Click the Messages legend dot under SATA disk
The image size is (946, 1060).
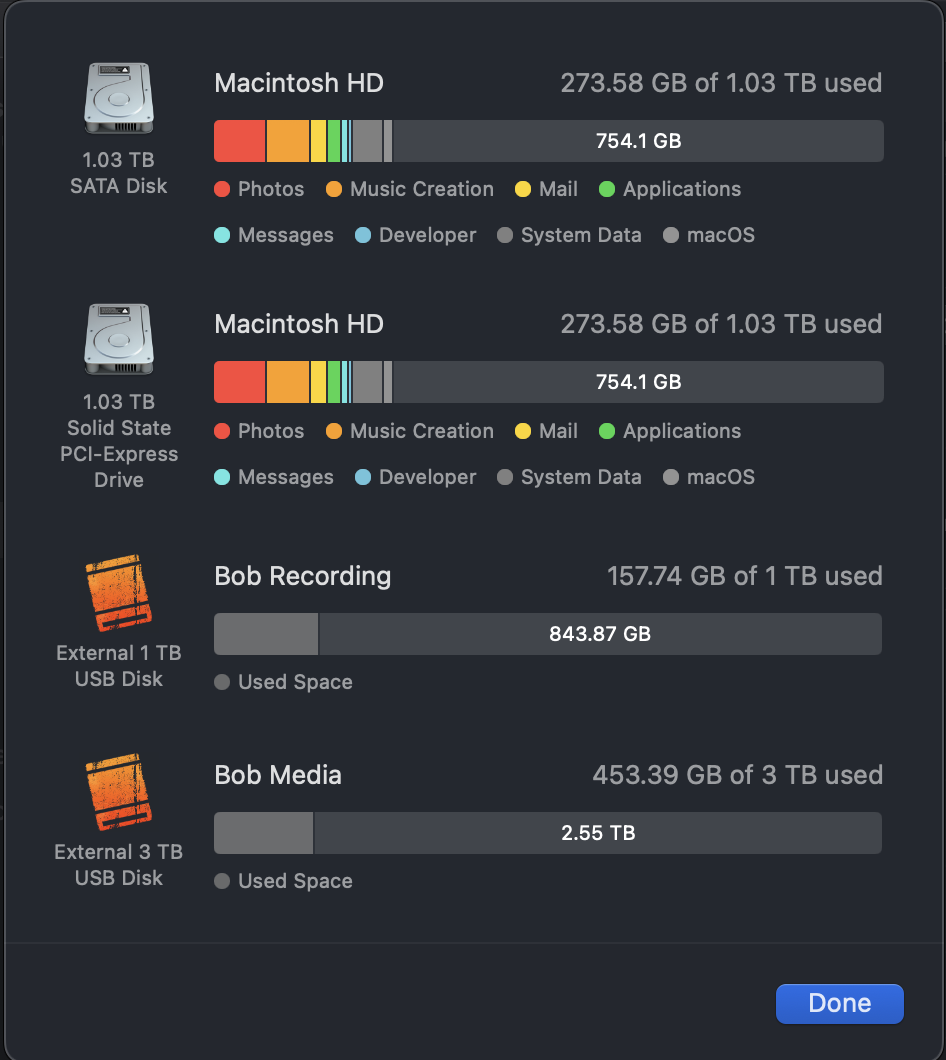222,235
